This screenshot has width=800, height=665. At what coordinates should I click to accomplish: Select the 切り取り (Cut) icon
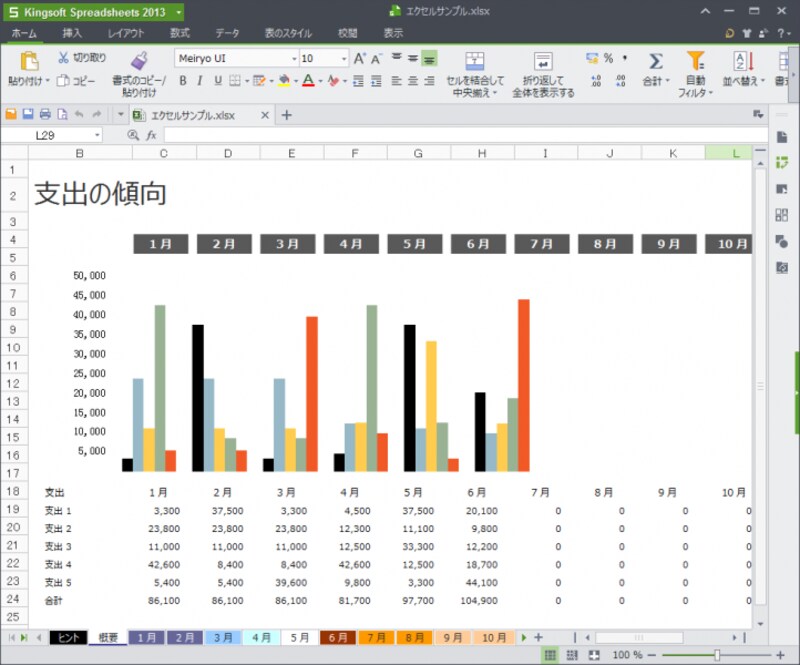pos(63,57)
